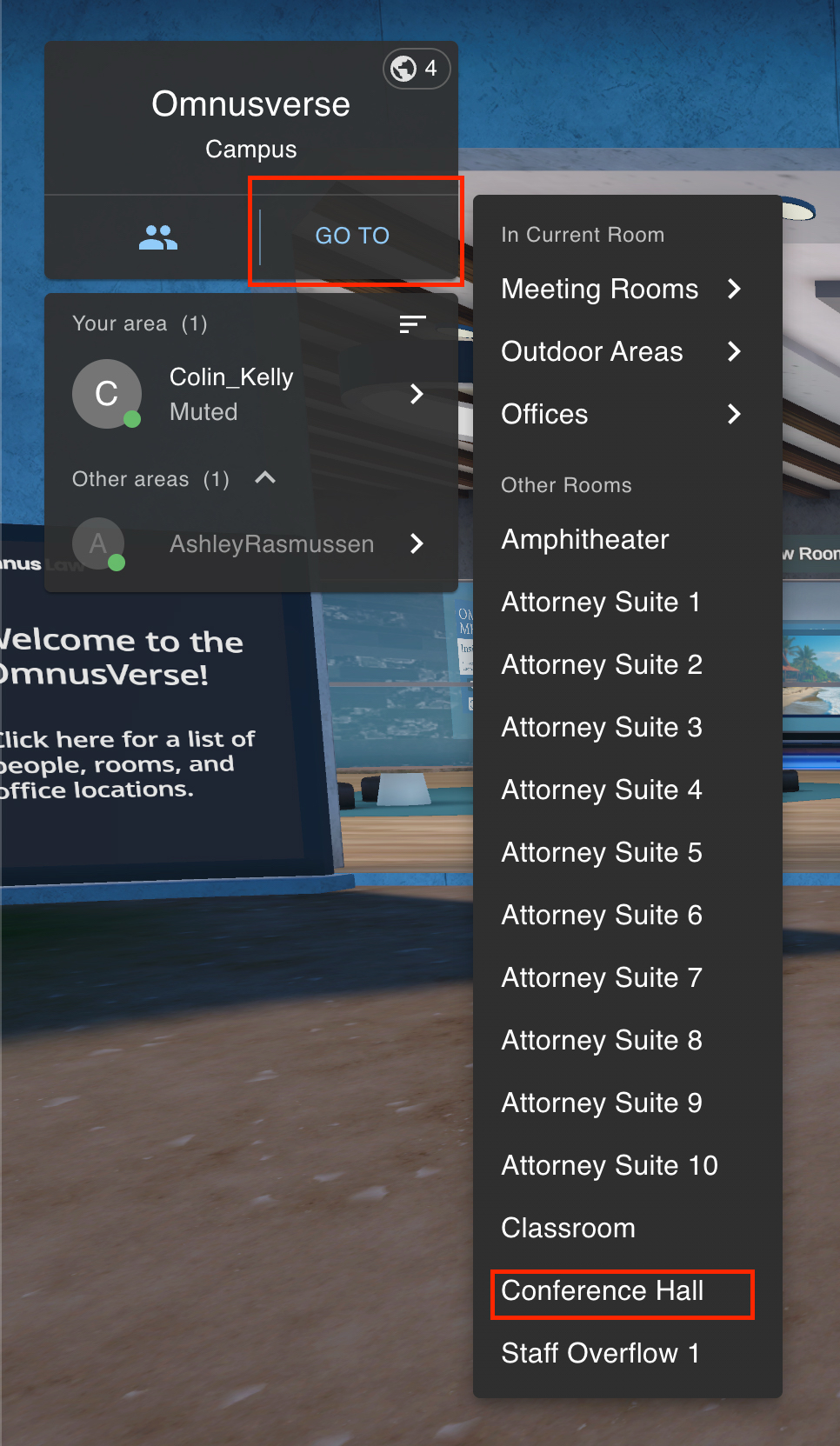Open the people list icon tab

pyautogui.click(x=157, y=237)
